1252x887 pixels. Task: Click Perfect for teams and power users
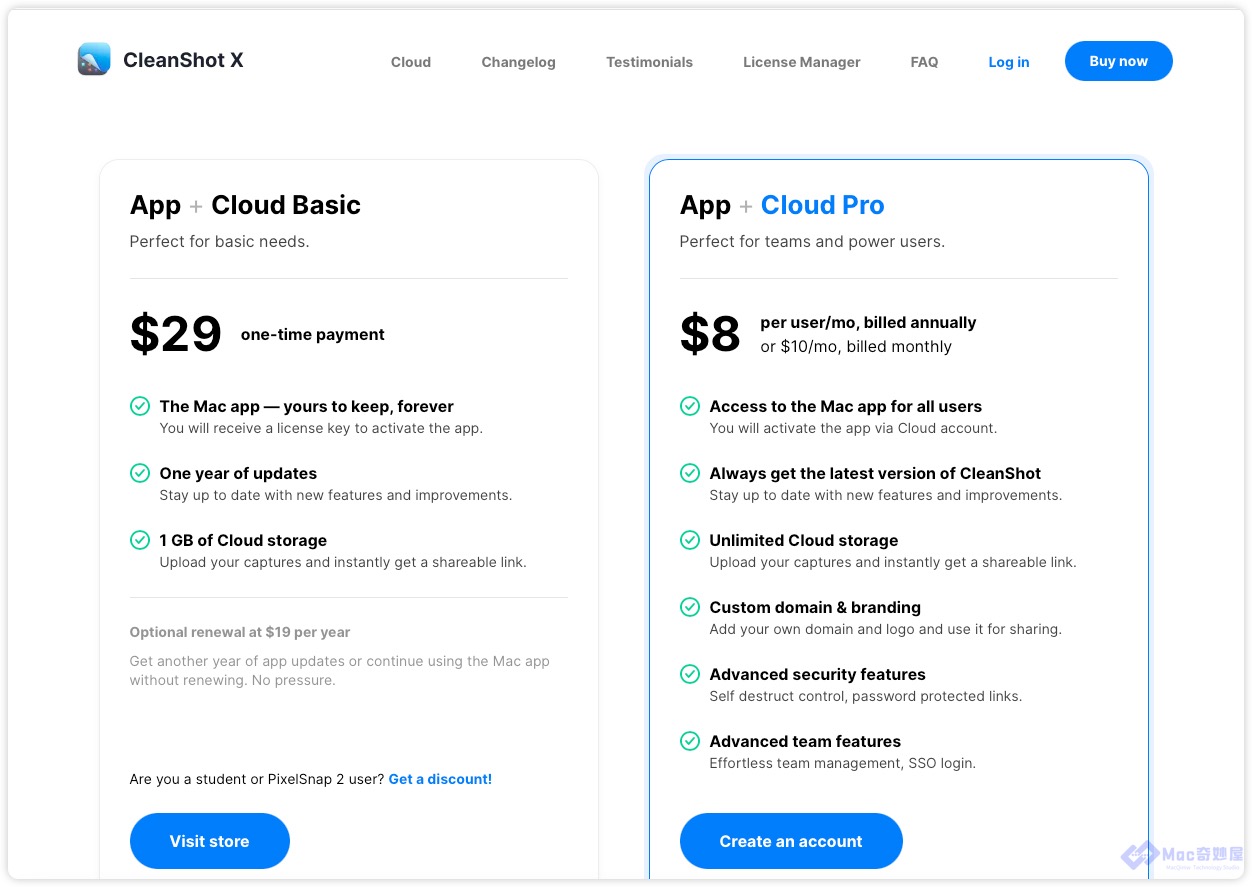(x=812, y=241)
